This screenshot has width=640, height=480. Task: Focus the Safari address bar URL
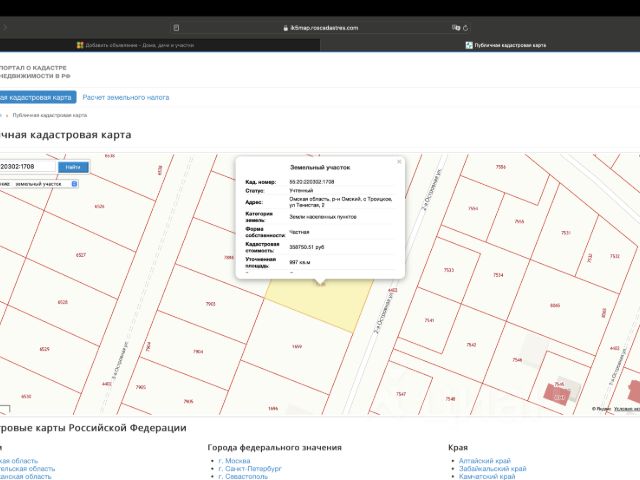324,28
